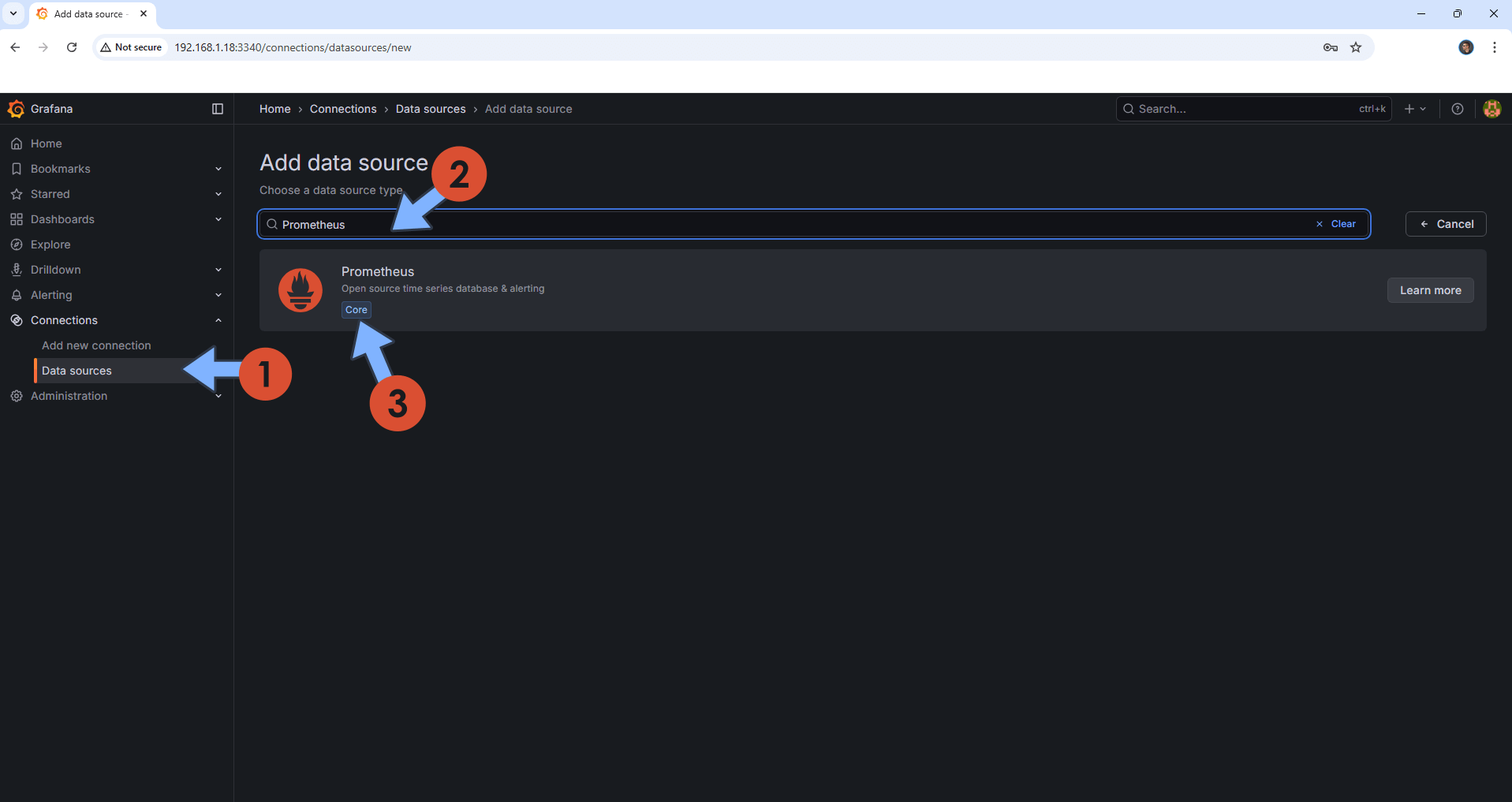The height and width of the screenshot is (802, 1512).
Task: Click the Prometheus flame logo on the card
Action: [301, 290]
